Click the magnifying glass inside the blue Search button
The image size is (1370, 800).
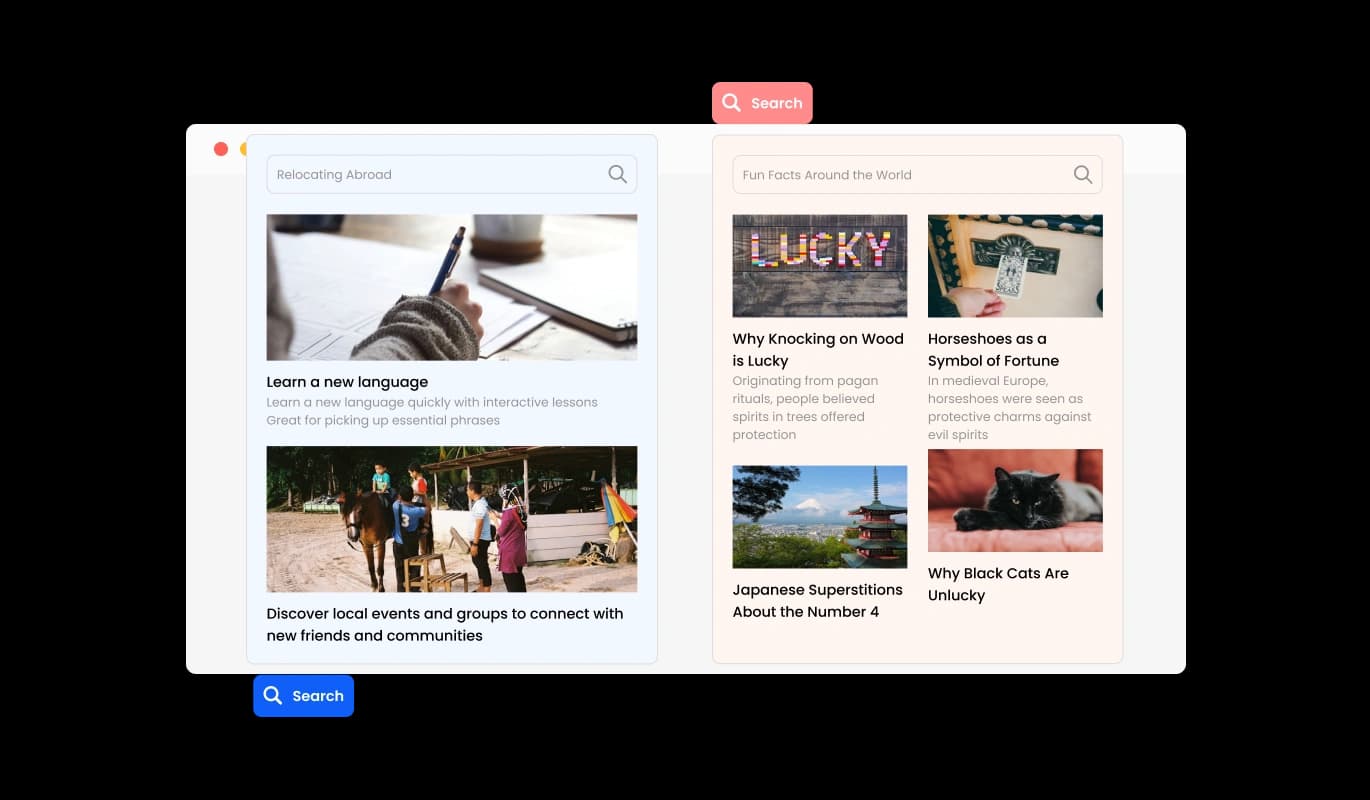click(x=272, y=695)
